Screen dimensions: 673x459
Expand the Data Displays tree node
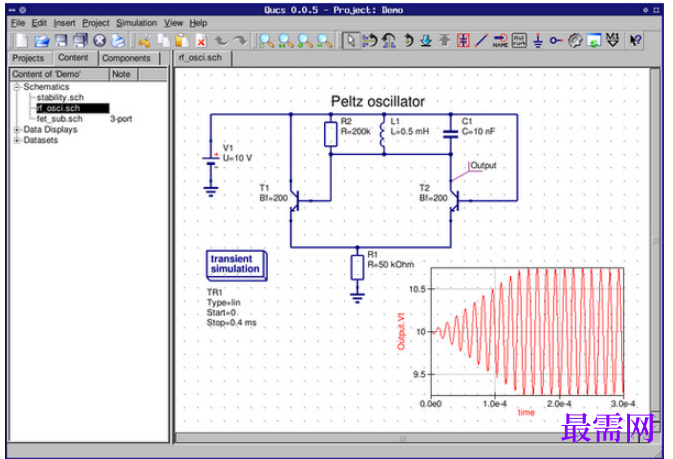pyautogui.click(x=17, y=130)
